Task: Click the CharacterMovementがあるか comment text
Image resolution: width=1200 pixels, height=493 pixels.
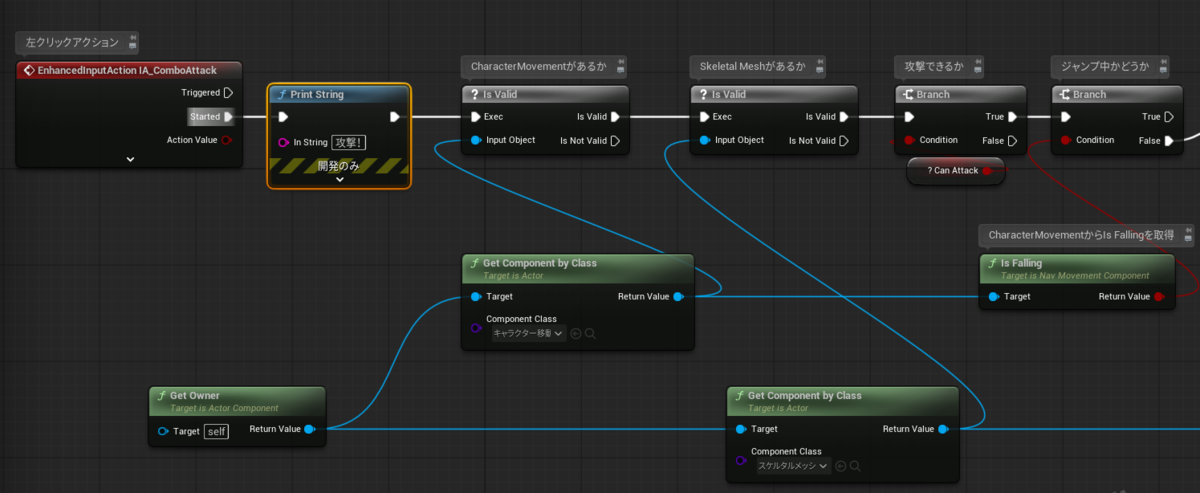Action: (539, 66)
